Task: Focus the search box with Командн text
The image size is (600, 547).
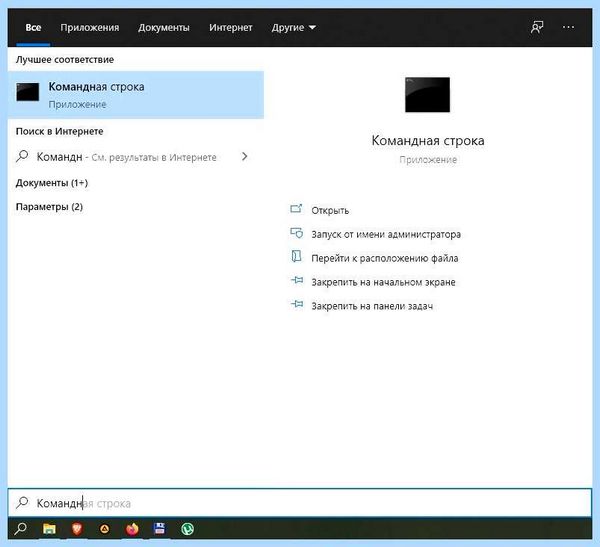Action: coord(300,503)
